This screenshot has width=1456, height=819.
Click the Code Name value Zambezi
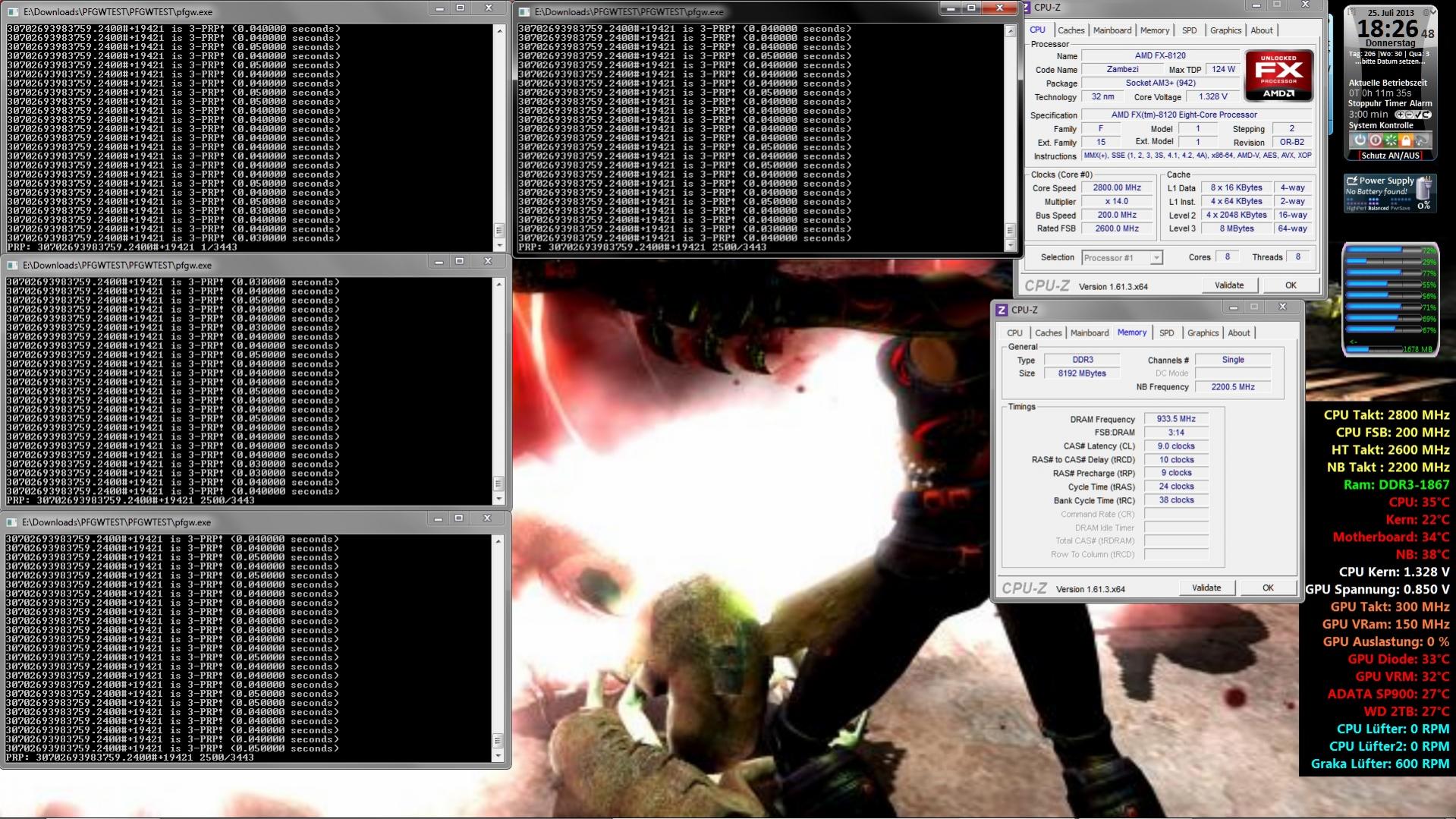coord(1122,69)
